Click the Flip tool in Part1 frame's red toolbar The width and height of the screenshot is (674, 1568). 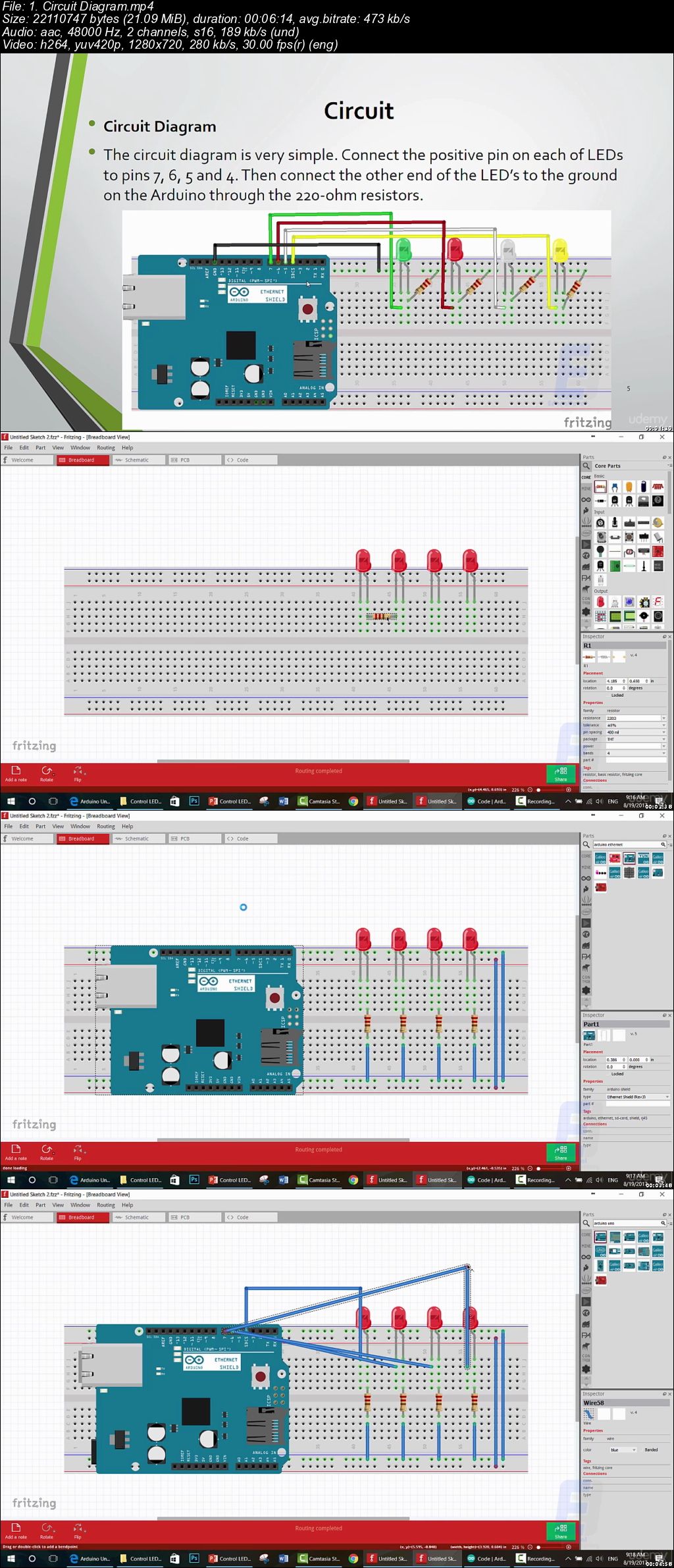78,1152
